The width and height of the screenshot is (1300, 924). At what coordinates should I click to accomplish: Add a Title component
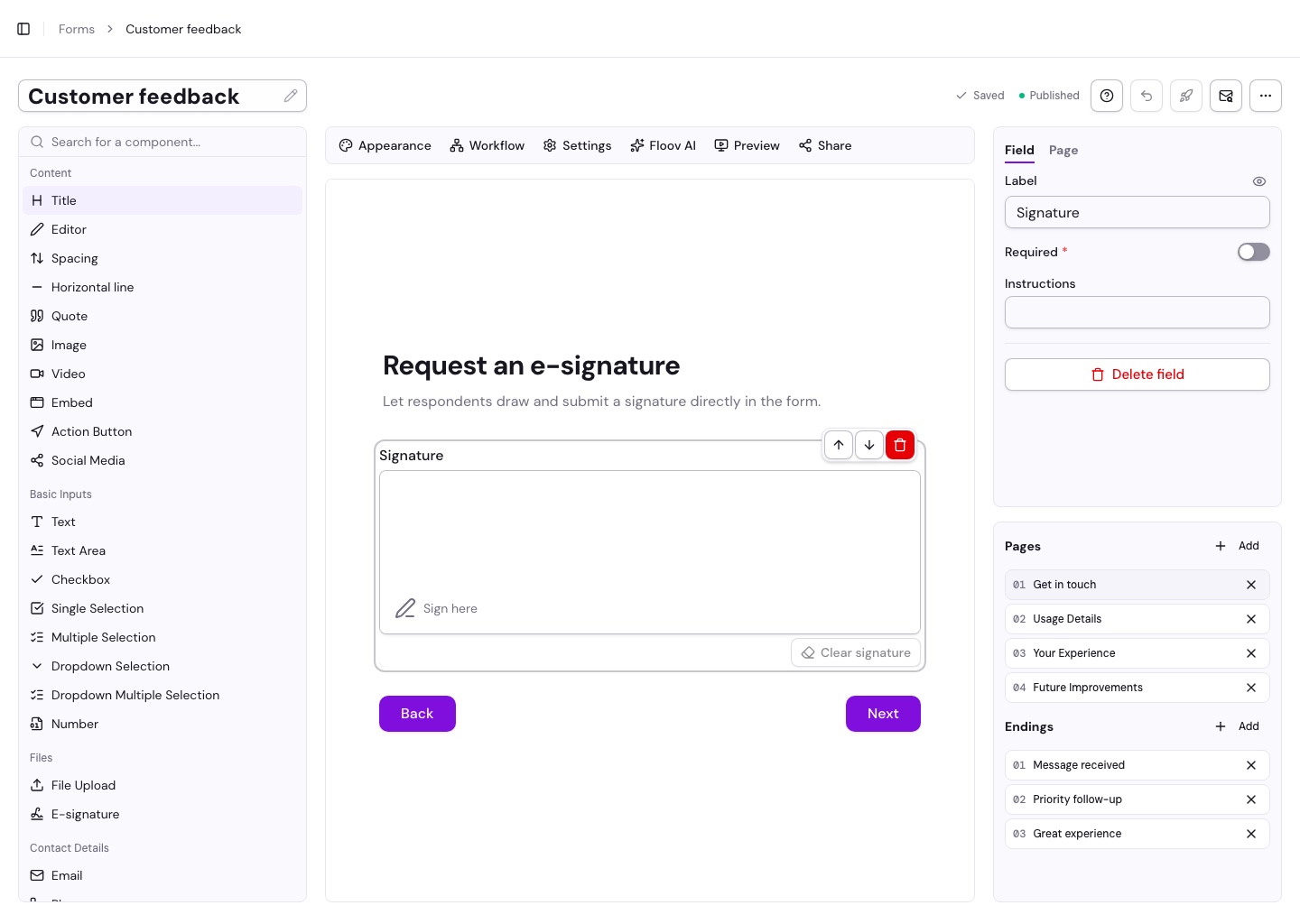[x=162, y=200]
